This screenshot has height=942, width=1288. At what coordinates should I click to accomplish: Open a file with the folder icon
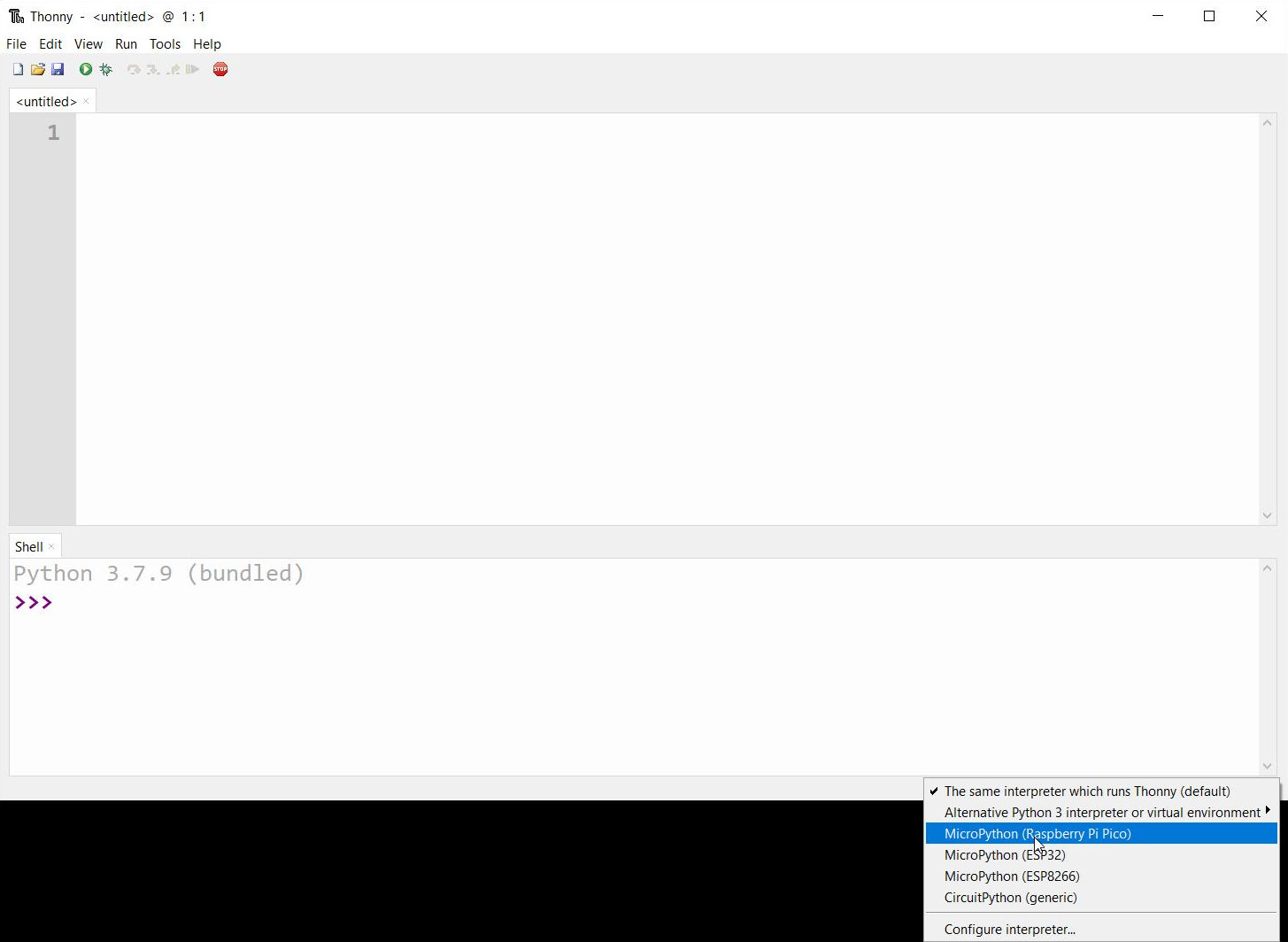(37, 69)
